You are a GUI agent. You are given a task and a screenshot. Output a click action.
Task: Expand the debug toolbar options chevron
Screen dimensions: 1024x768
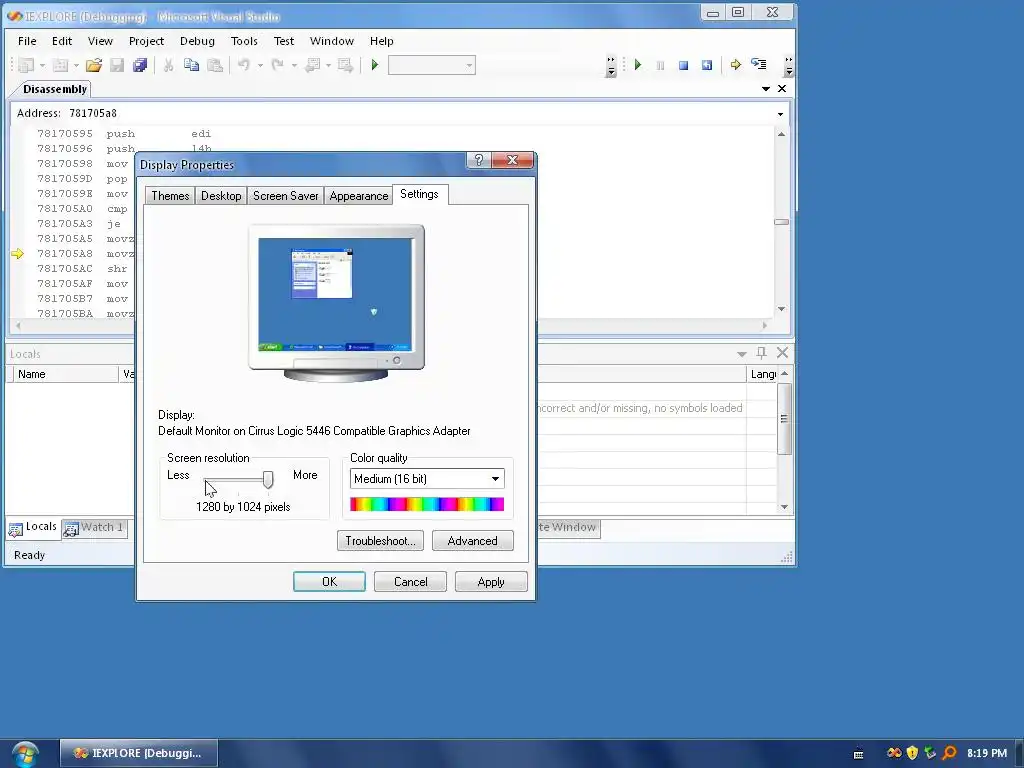click(x=789, y=65)
